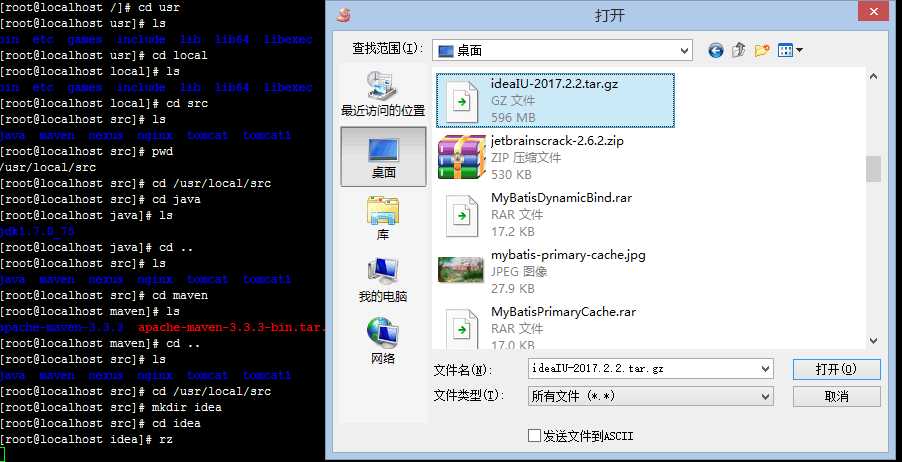Click the 'GZ 文件' type text

(513, 101)
